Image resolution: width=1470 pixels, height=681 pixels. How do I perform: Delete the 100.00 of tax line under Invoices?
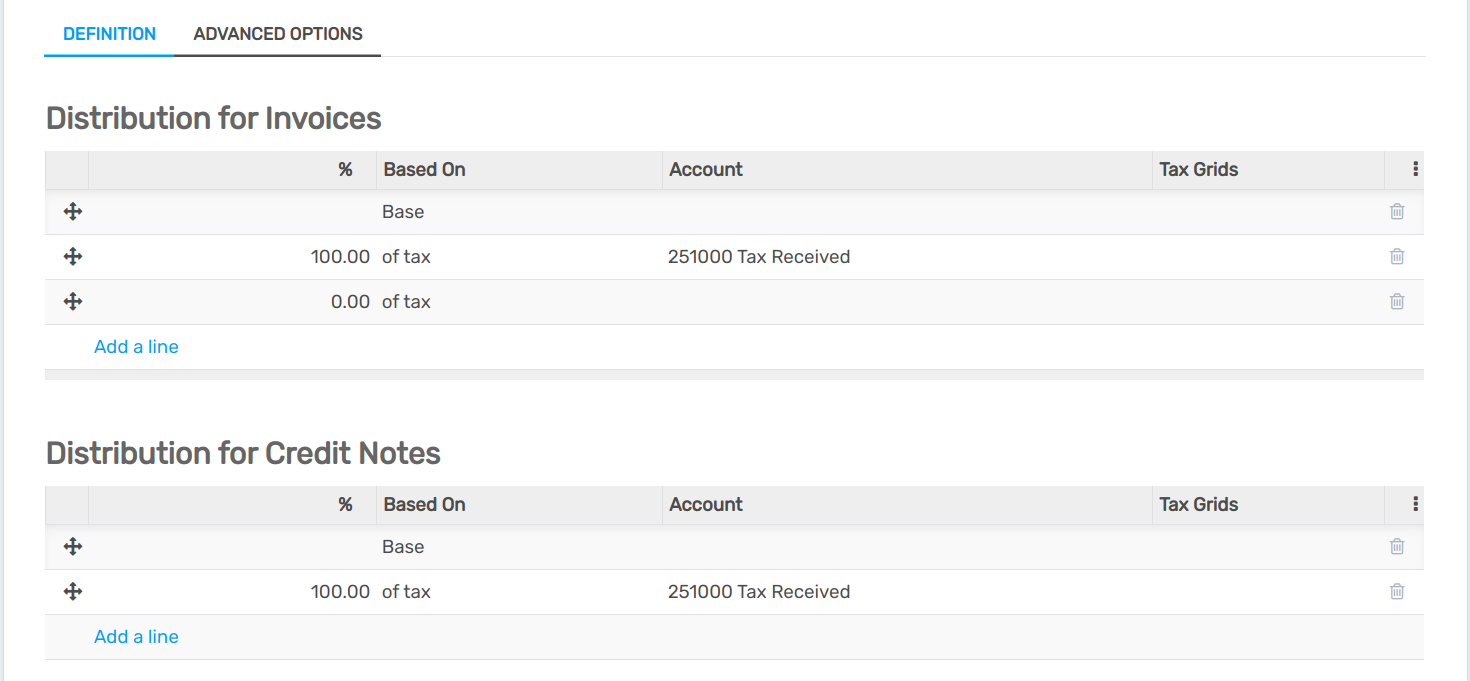pyautogui.click(x=1397, y=257)
